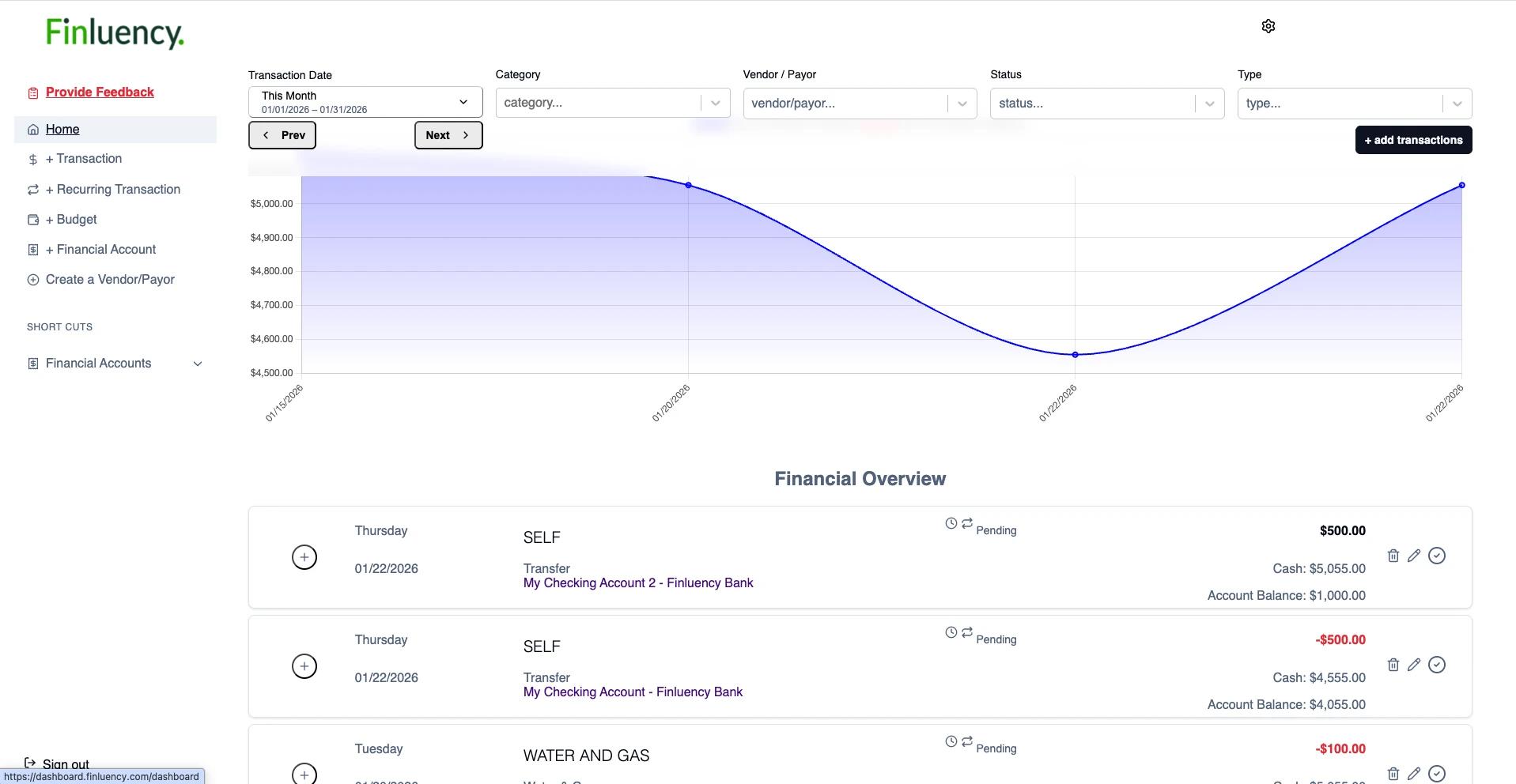Click the Finluency logo

[x=114, y=33]
